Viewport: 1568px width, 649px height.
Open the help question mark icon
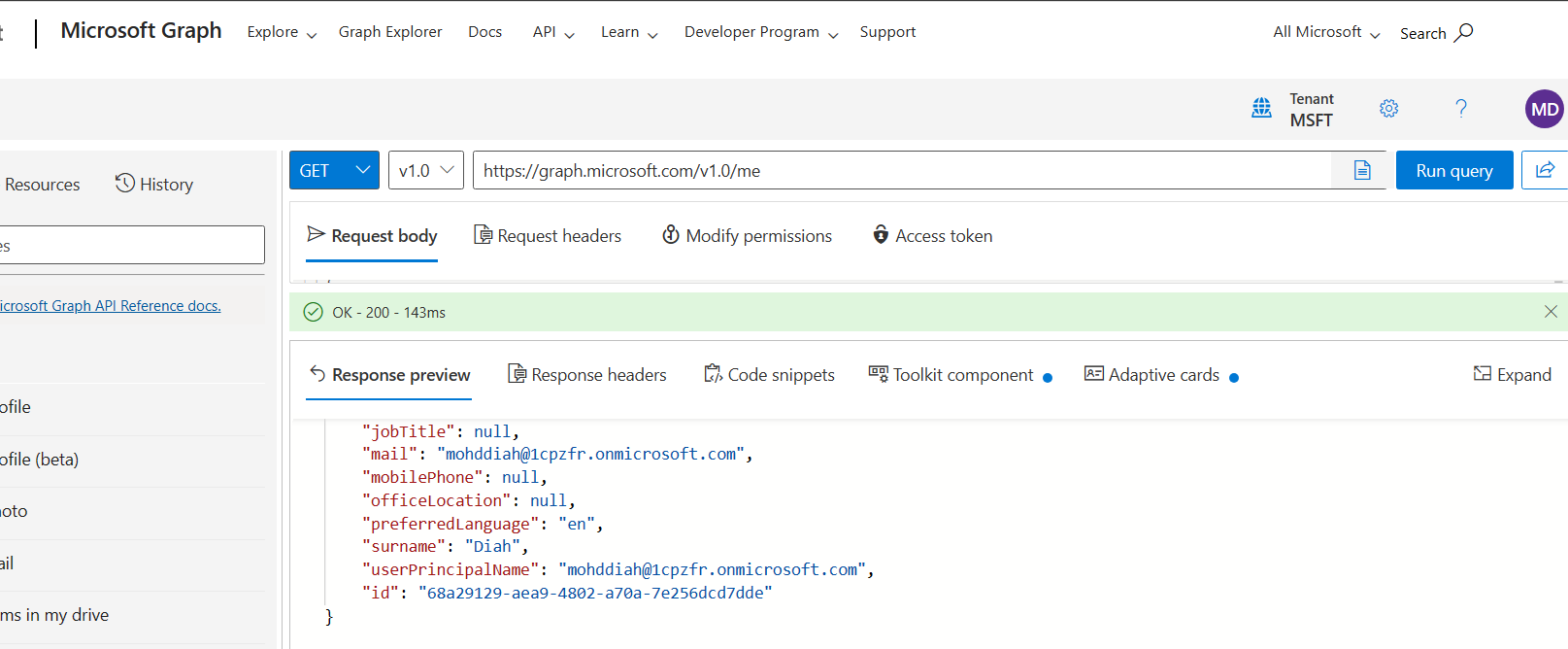tap(1460, 108)
